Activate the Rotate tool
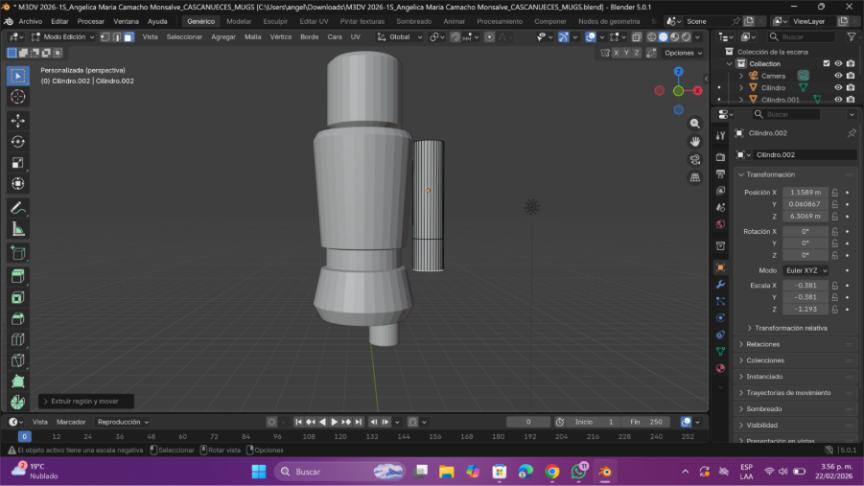The height and width of the screenshot is (486, 864). (x=17, y=141)
